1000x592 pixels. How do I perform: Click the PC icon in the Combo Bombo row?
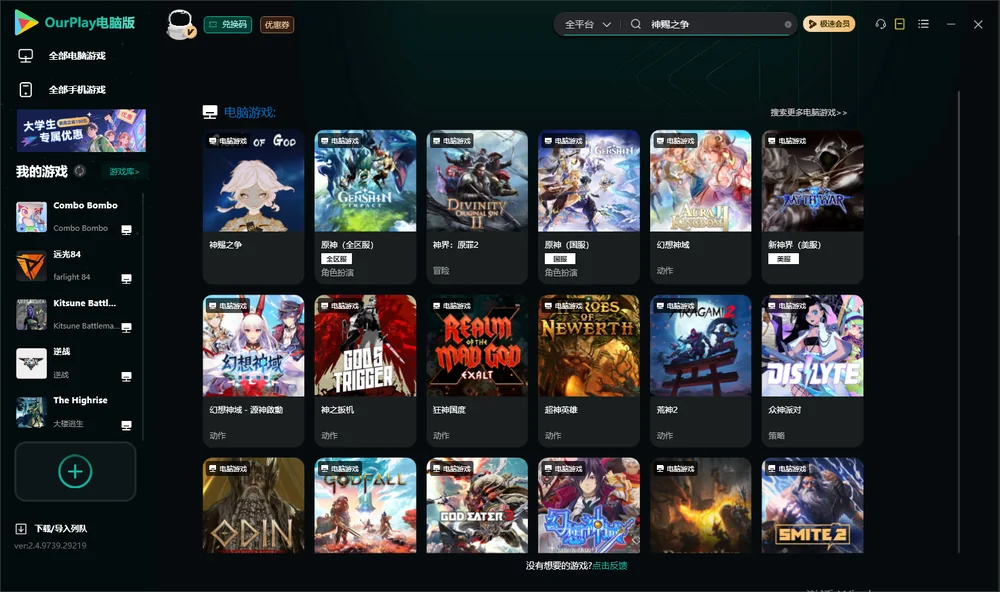(126, 230)
